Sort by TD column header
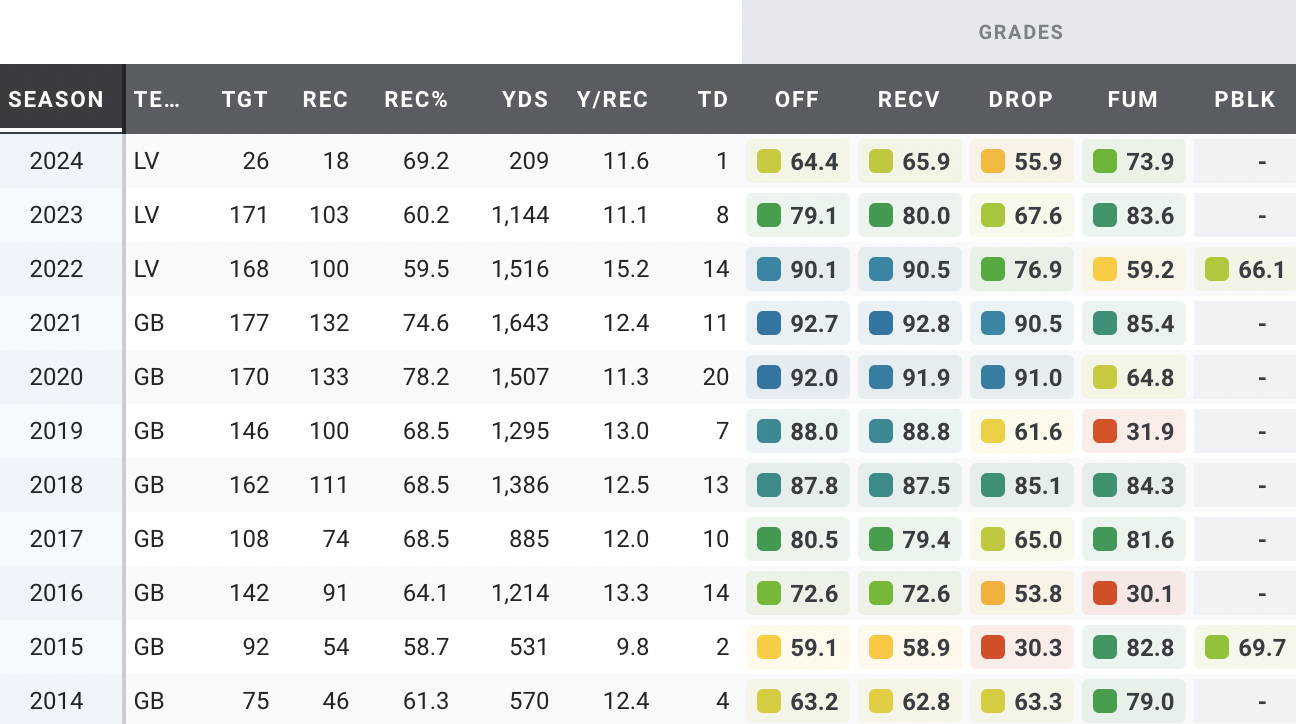1296x724 pixels. (714, 99)
